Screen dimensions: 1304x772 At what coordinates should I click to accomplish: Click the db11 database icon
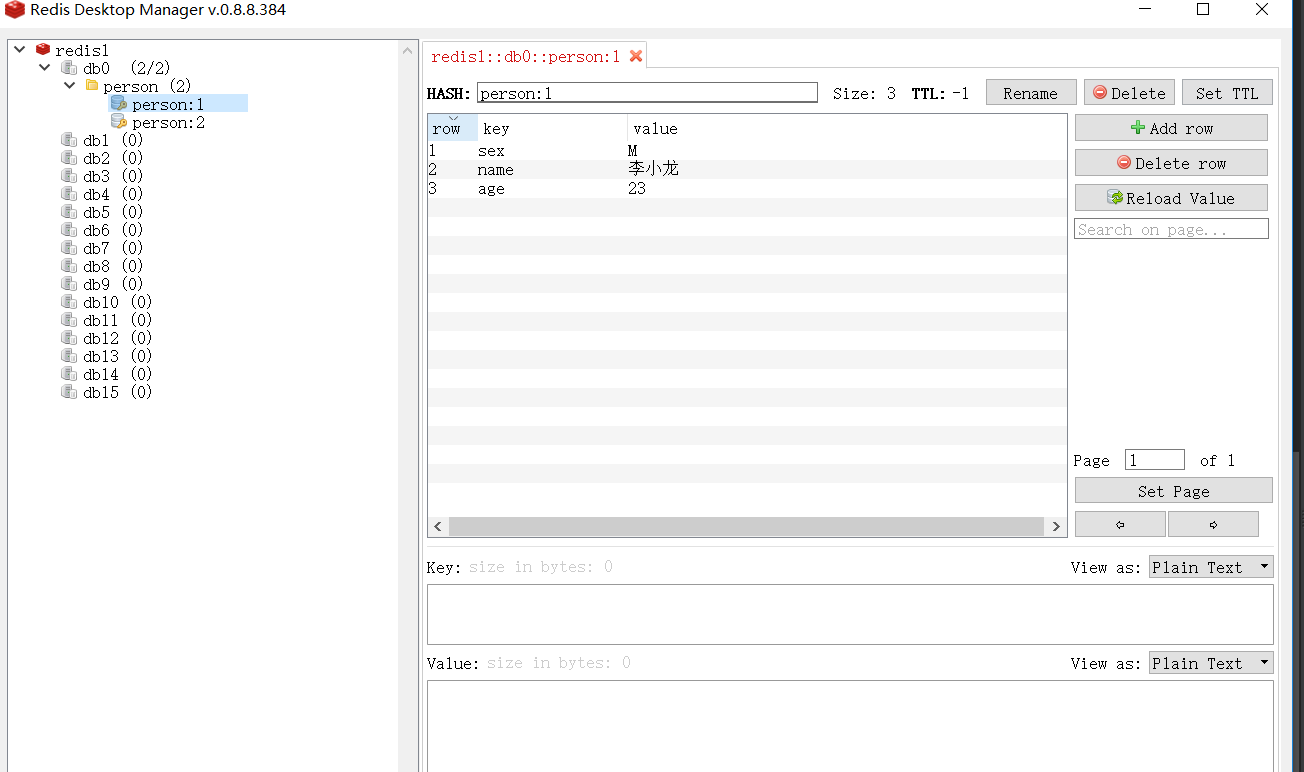pos(69,320)
